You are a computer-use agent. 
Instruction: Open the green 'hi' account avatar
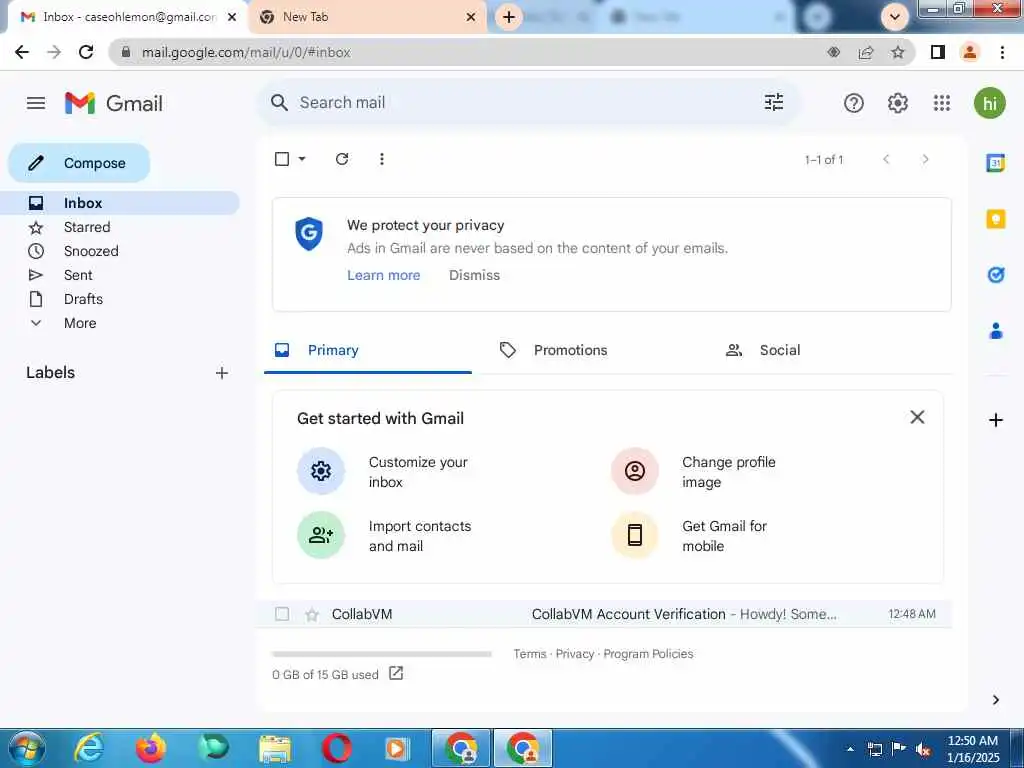pos(989,103)
